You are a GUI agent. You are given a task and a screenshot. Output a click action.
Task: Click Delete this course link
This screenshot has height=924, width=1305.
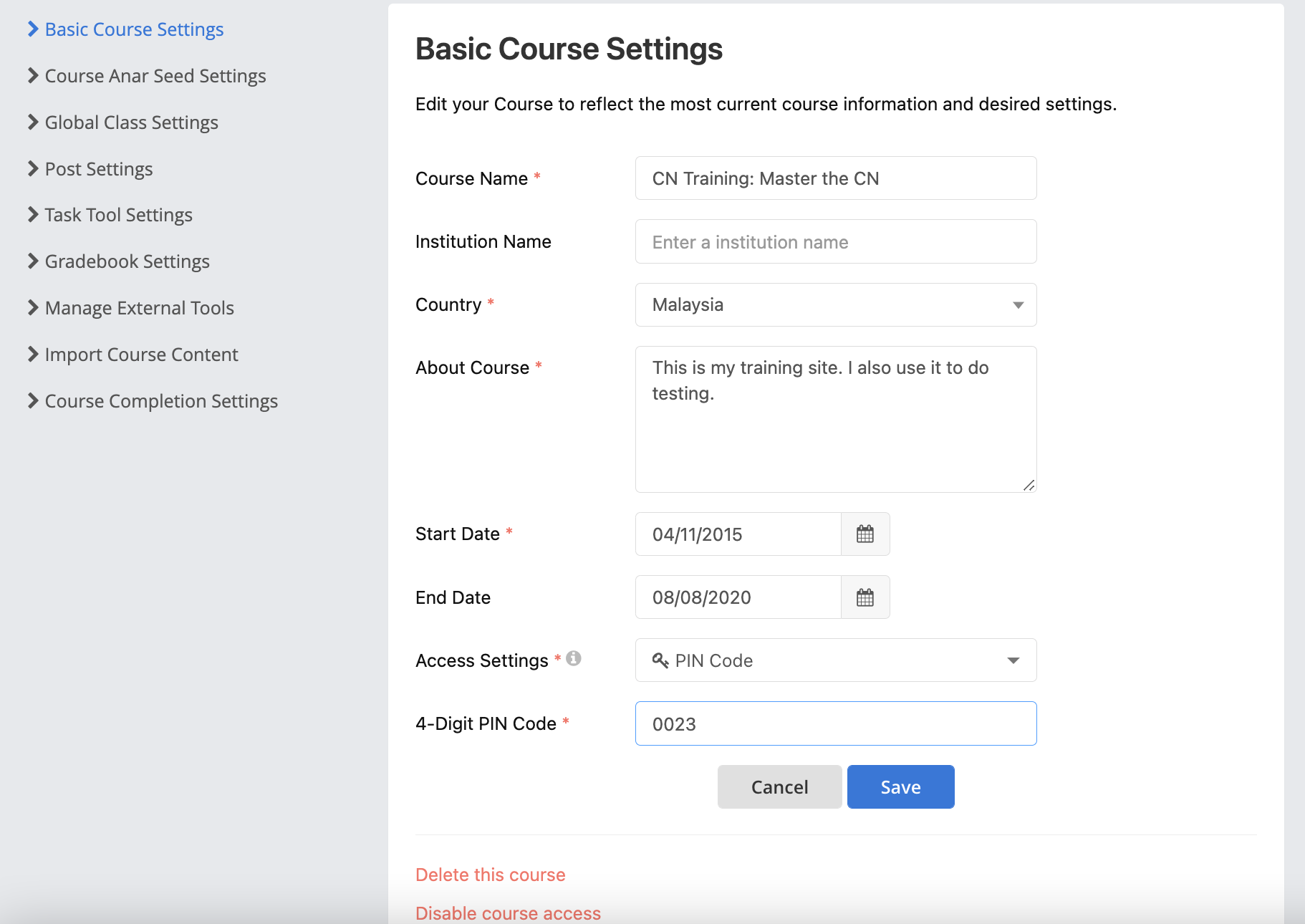point(491,875)
